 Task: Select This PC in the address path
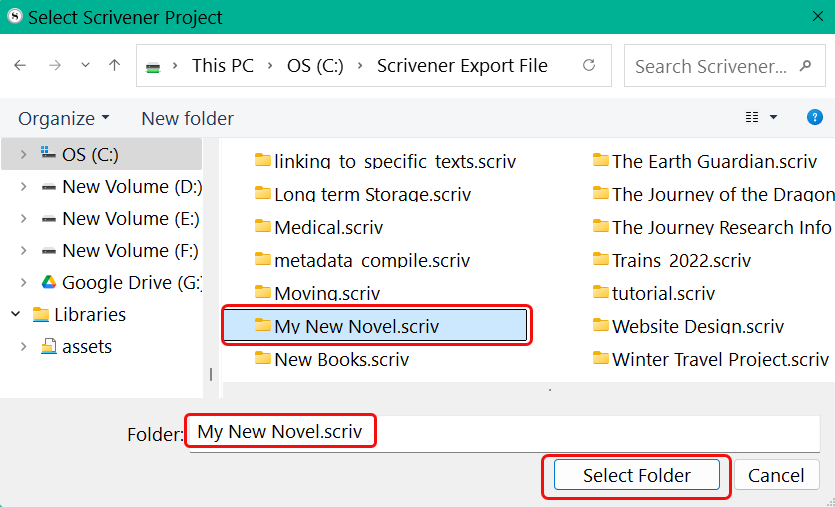coord(223,66)
